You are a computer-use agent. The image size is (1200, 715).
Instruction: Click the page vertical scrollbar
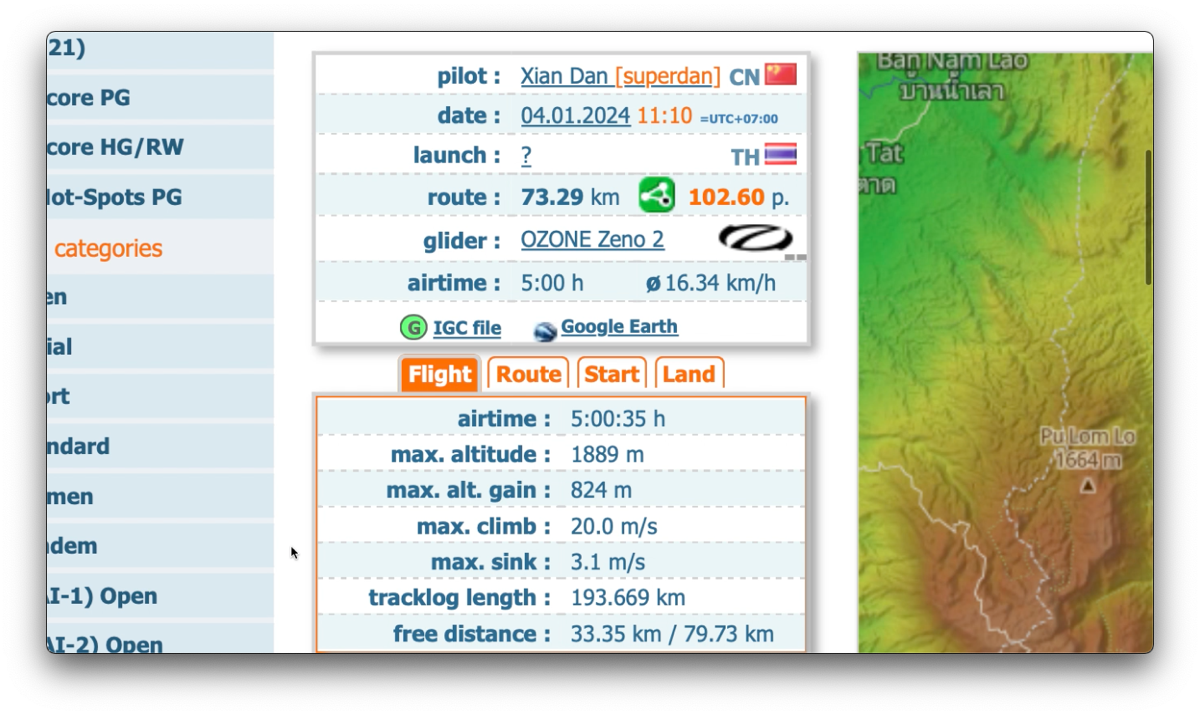(1148, 215)
